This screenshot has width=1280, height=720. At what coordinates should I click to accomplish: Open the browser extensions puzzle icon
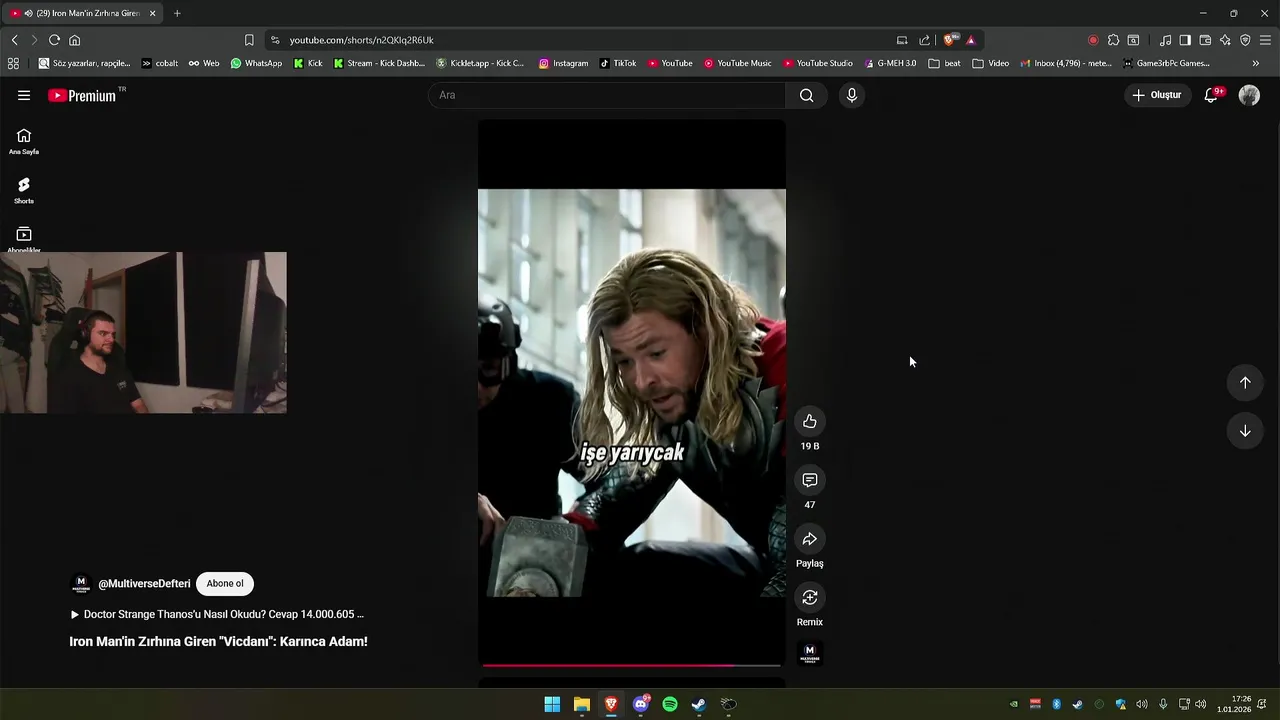point(1113,40)
